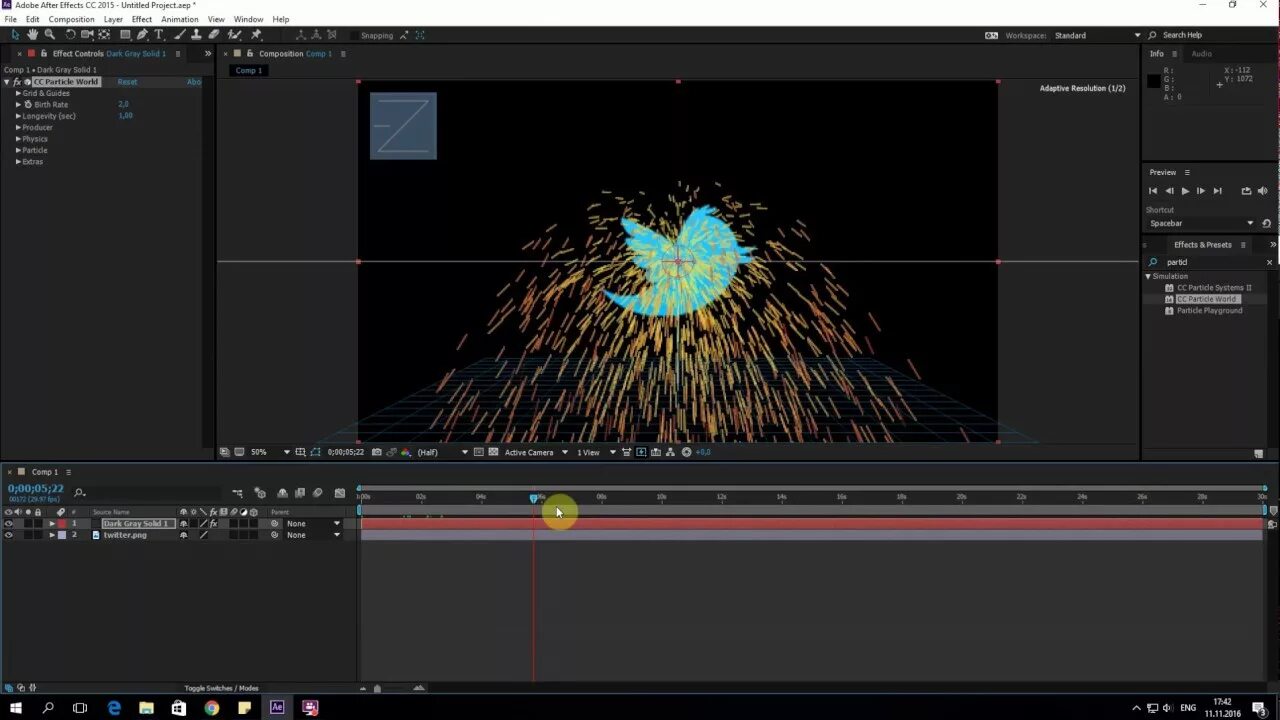This screenshot has width=1280, height=720.
Task: Select the Rotation tool
Action: tap(70, 35)
